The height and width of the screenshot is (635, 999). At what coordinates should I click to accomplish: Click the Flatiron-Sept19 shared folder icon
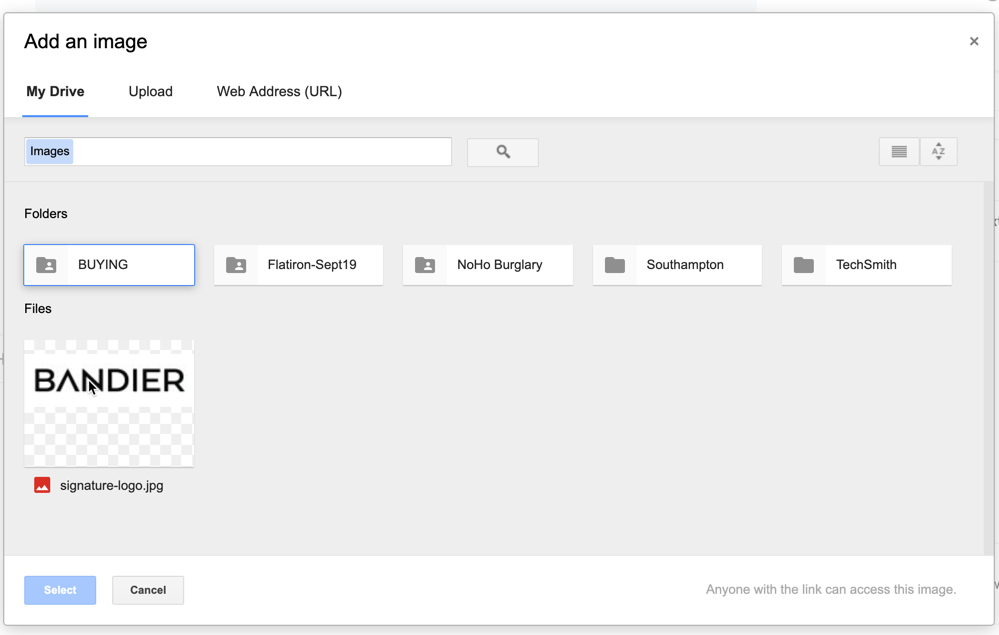[x=236, y=265]
